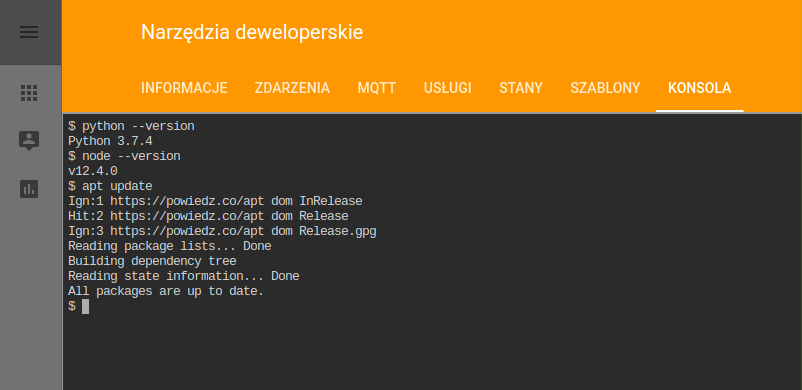
Task: Click the 'Building dependency tree' line
Action: coord(152,261)
